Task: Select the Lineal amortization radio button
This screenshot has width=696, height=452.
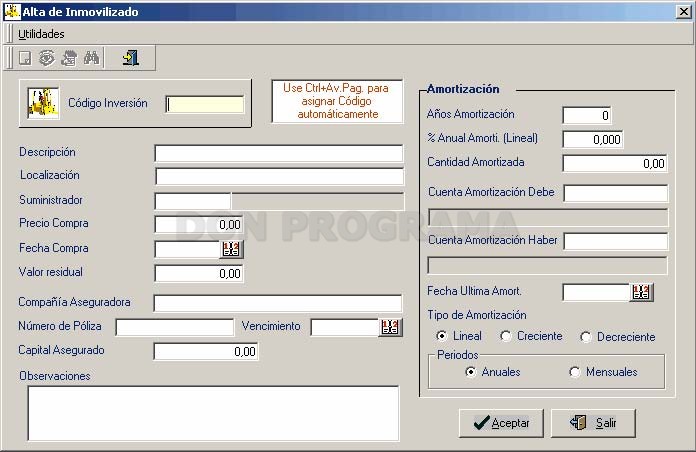Action: pyautogui.click(x=442, y=336)
